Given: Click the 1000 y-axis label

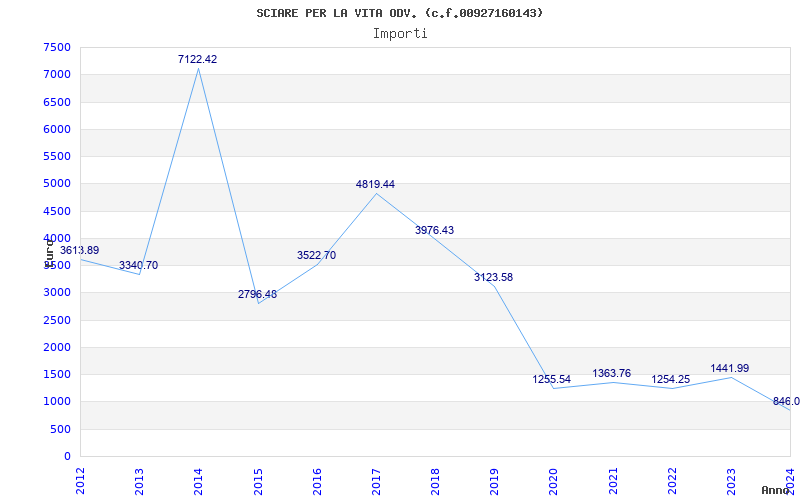Looking at the screenshot, I should click(x=57, y=402).
